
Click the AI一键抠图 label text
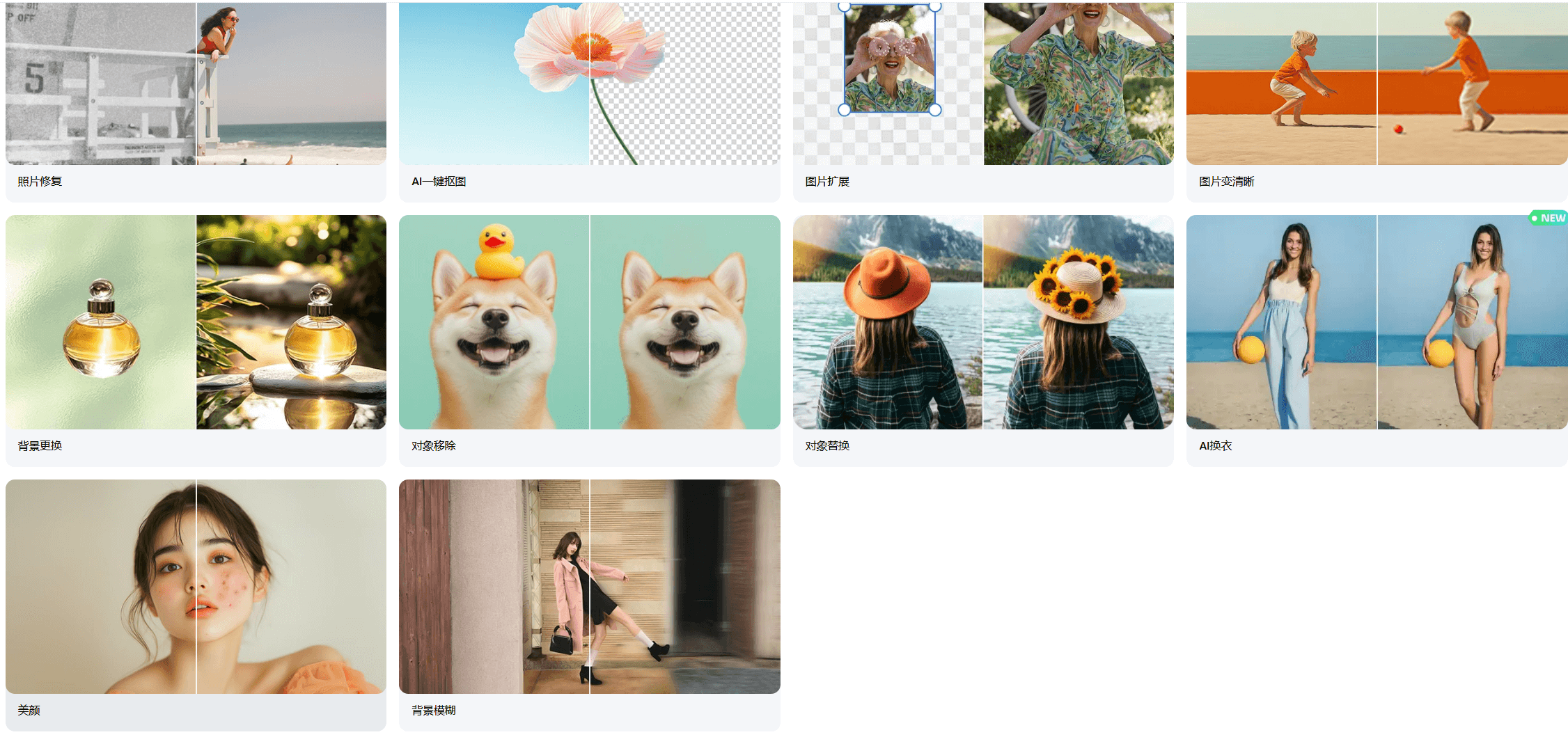[x=439, y=182]
